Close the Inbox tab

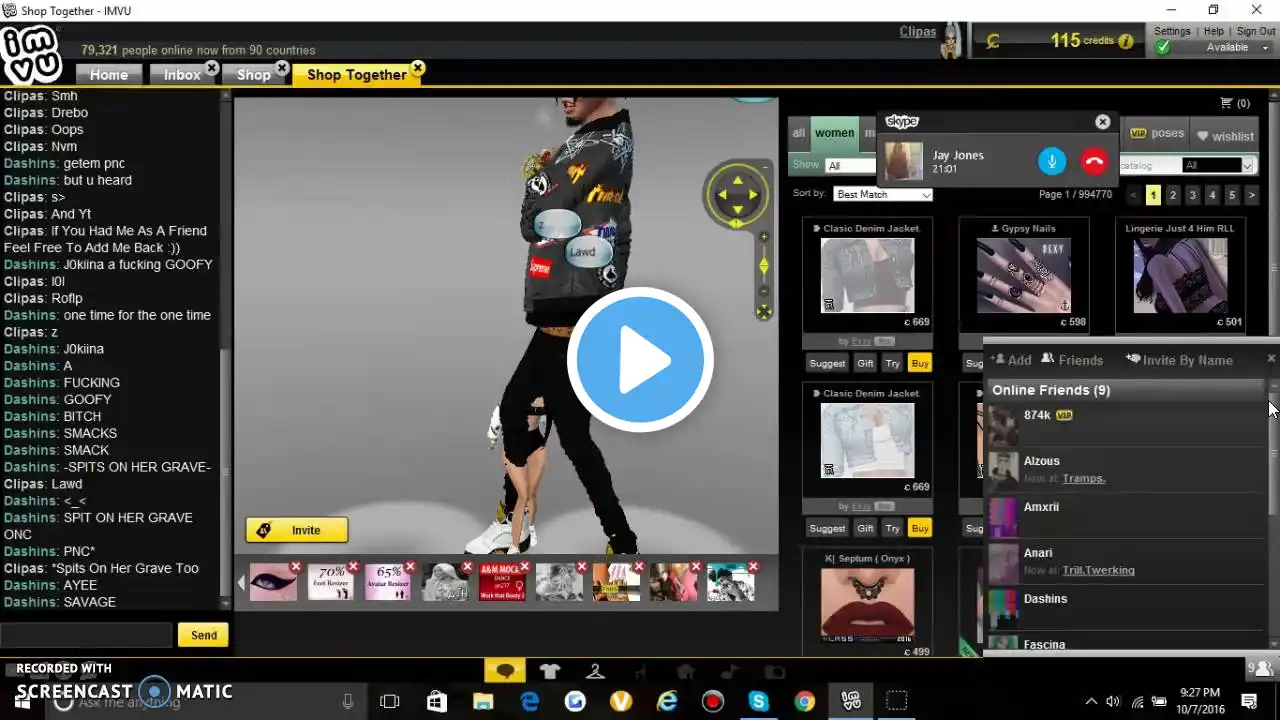[212, 68]
